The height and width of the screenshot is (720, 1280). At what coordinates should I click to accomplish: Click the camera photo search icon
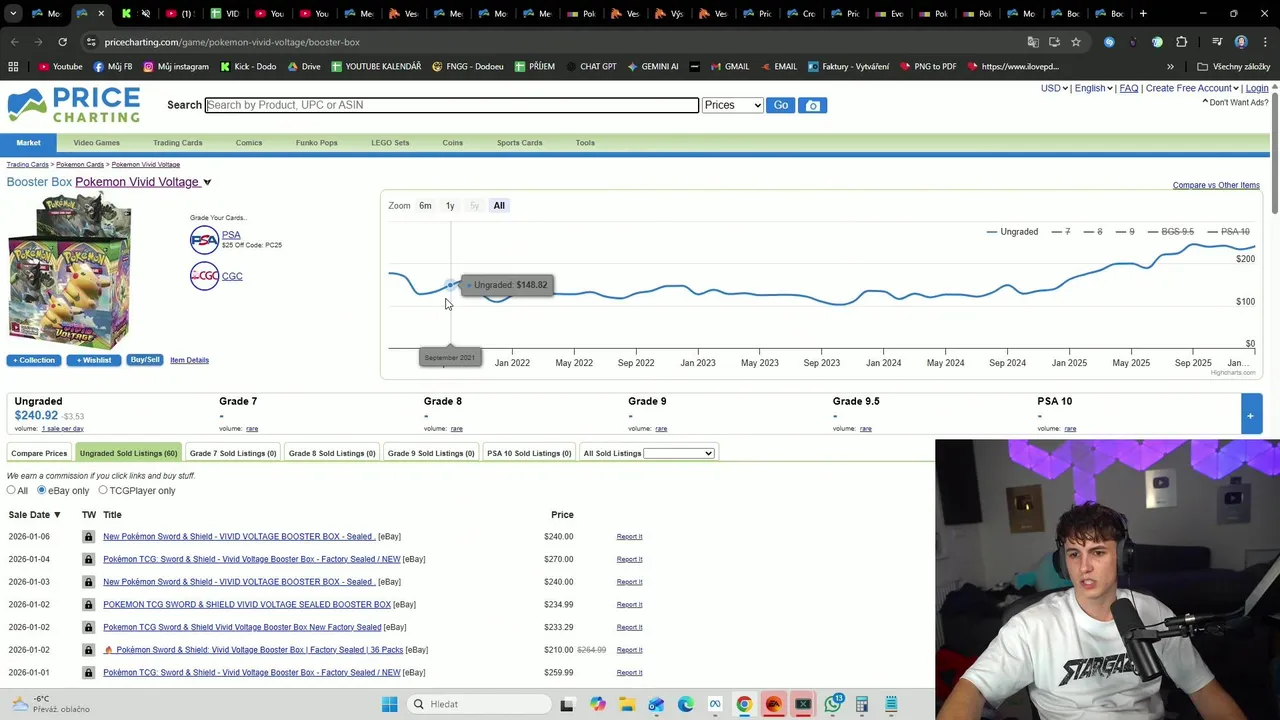813,105
